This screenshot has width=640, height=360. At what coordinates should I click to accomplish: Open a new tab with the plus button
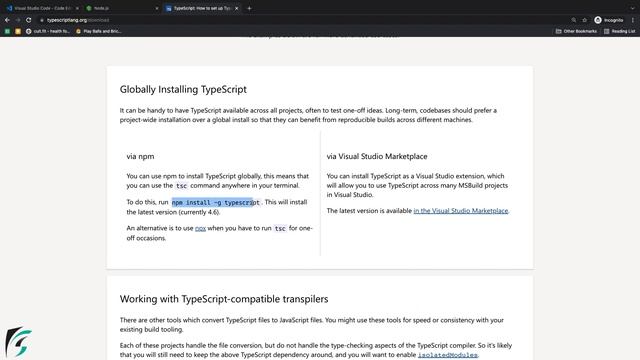tap(249, 8)
